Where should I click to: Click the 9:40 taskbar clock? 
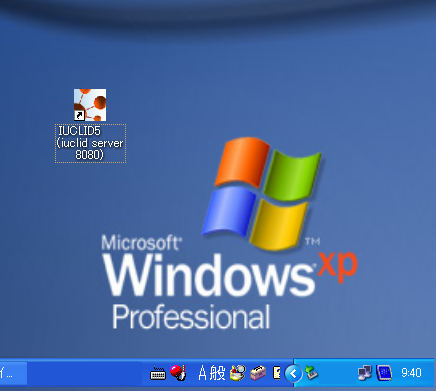coord(411,373)
